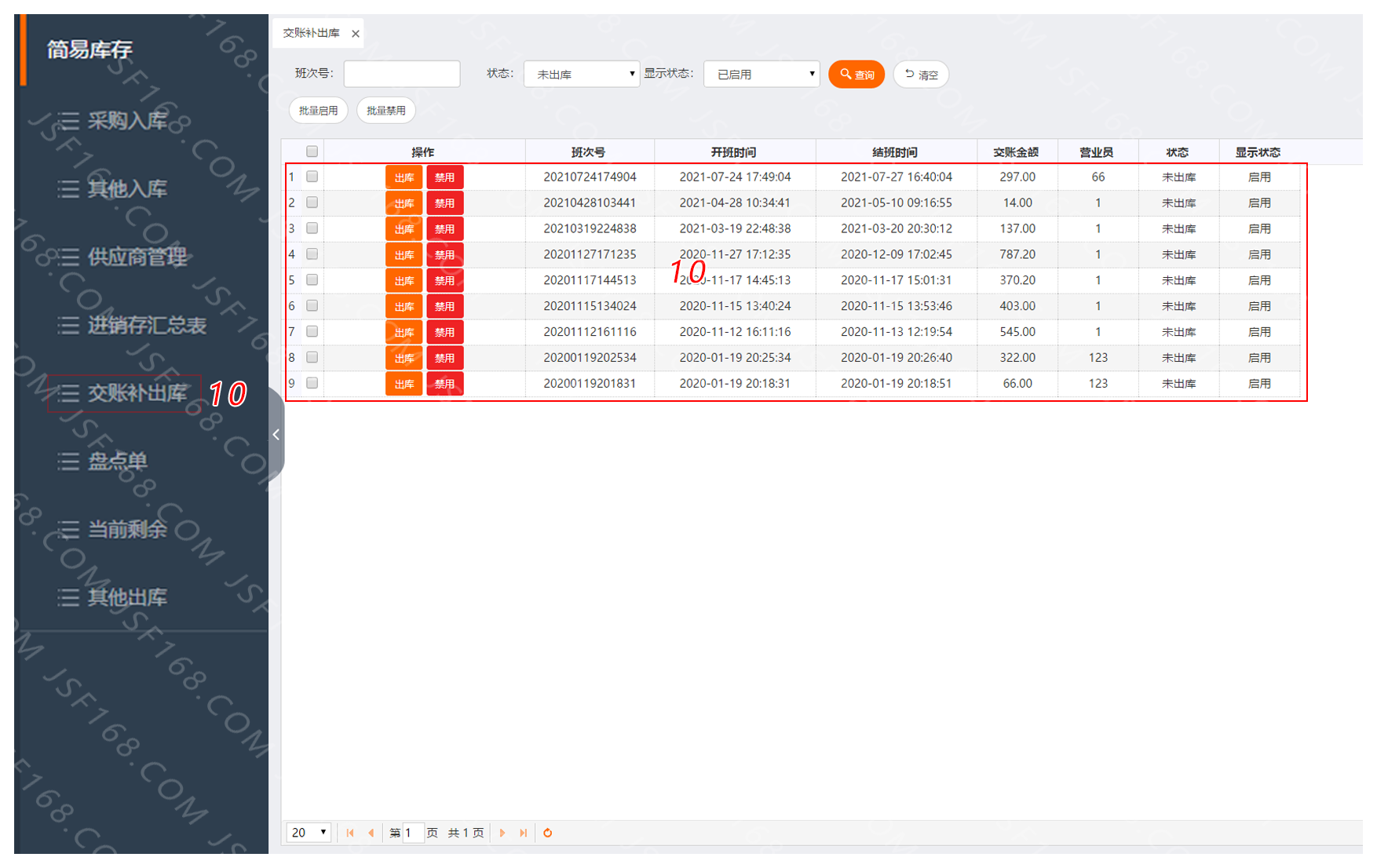Click 出库 for shift 20210428103441
This screenshot has width=1377, height=868.
point(404,203)
